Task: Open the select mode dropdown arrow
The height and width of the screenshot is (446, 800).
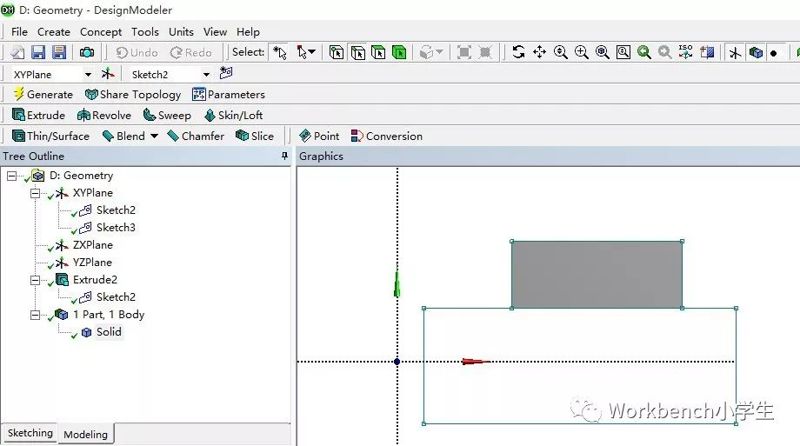Action: click(x=312, y=52)
